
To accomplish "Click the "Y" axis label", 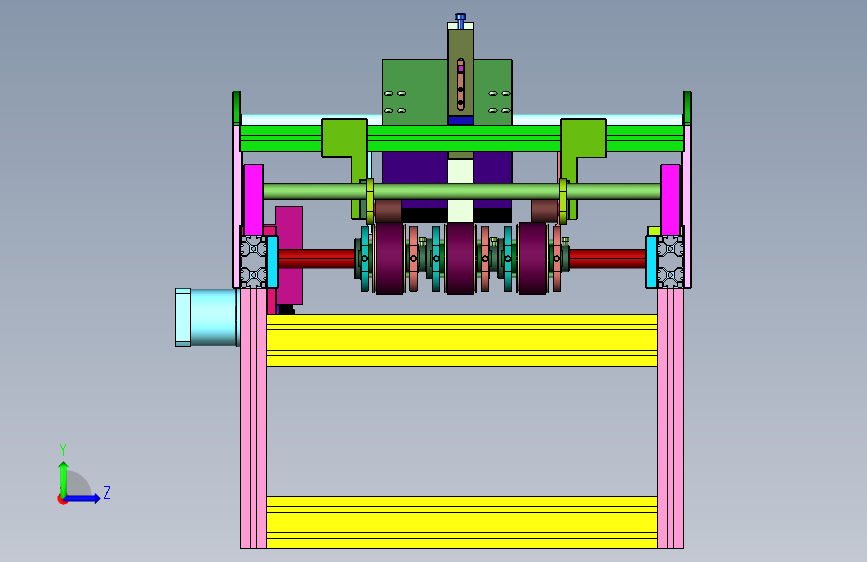I will pyautogui.click(x=63, y=449).
